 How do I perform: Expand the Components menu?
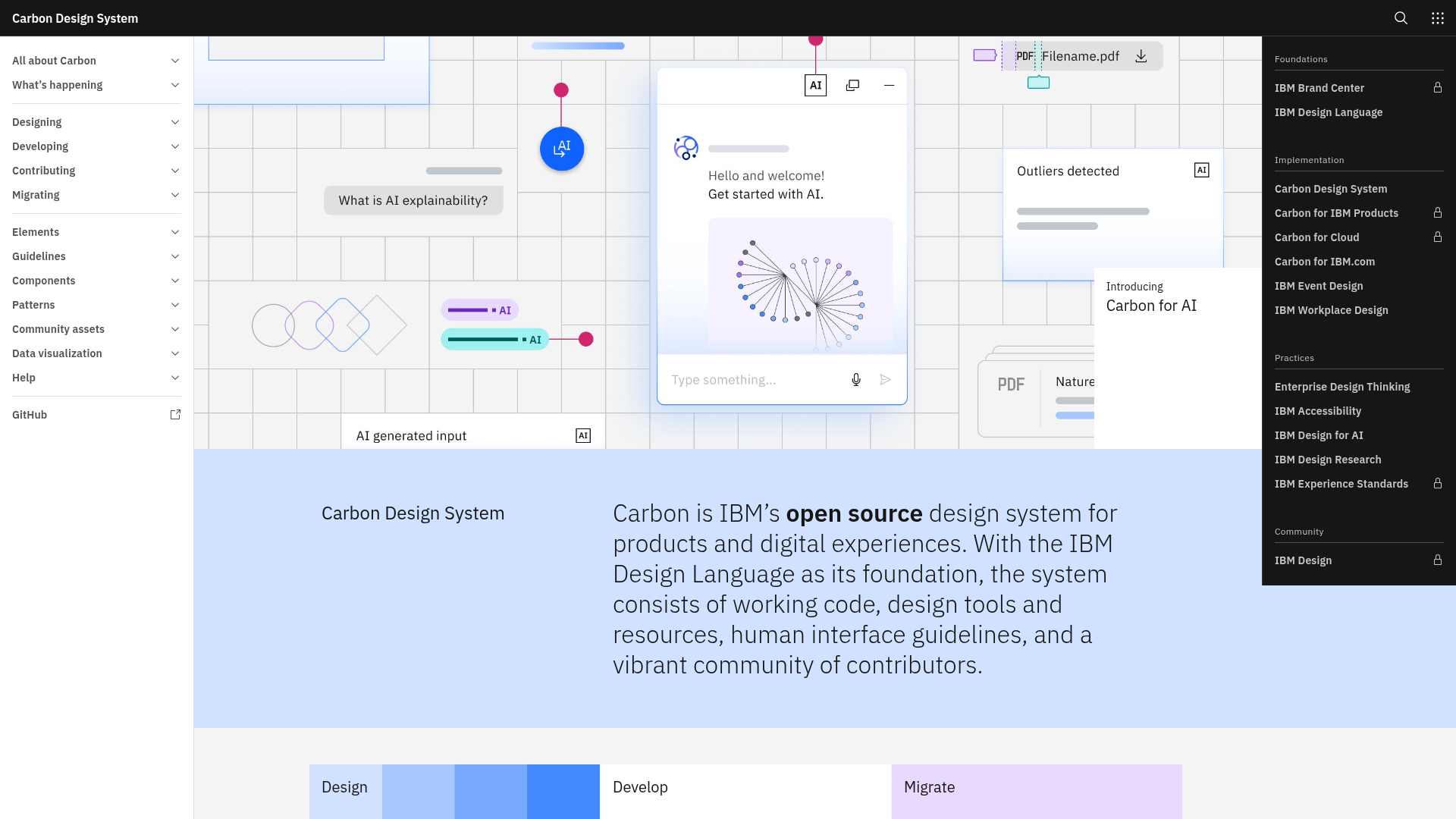[x=96, y=281]
